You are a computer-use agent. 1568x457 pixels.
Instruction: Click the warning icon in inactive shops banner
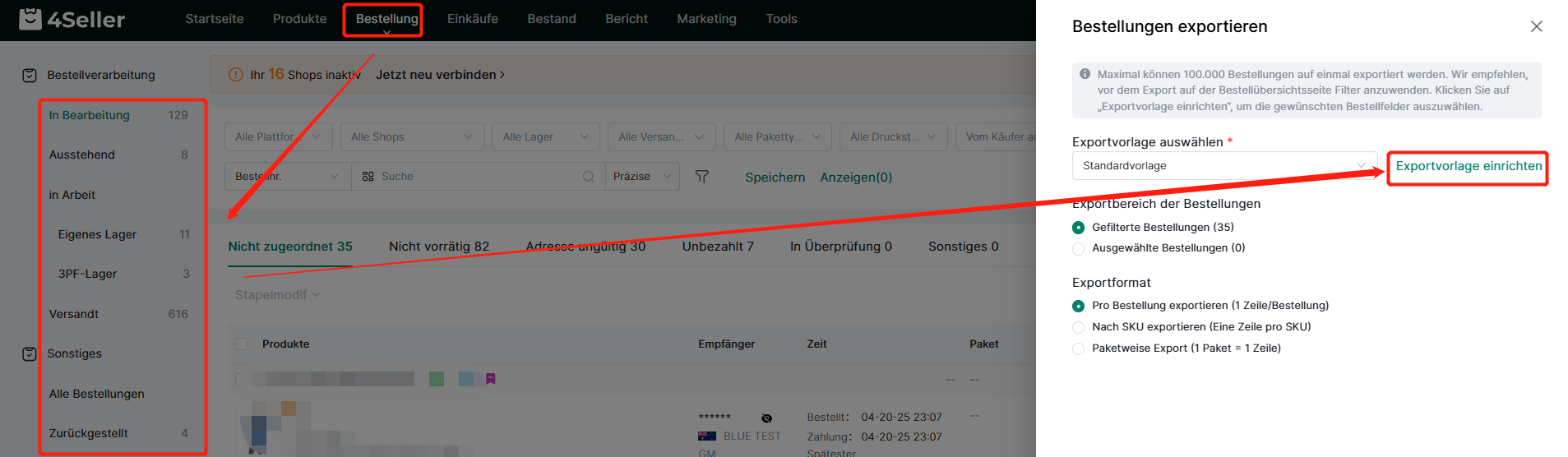coord(235,75)
